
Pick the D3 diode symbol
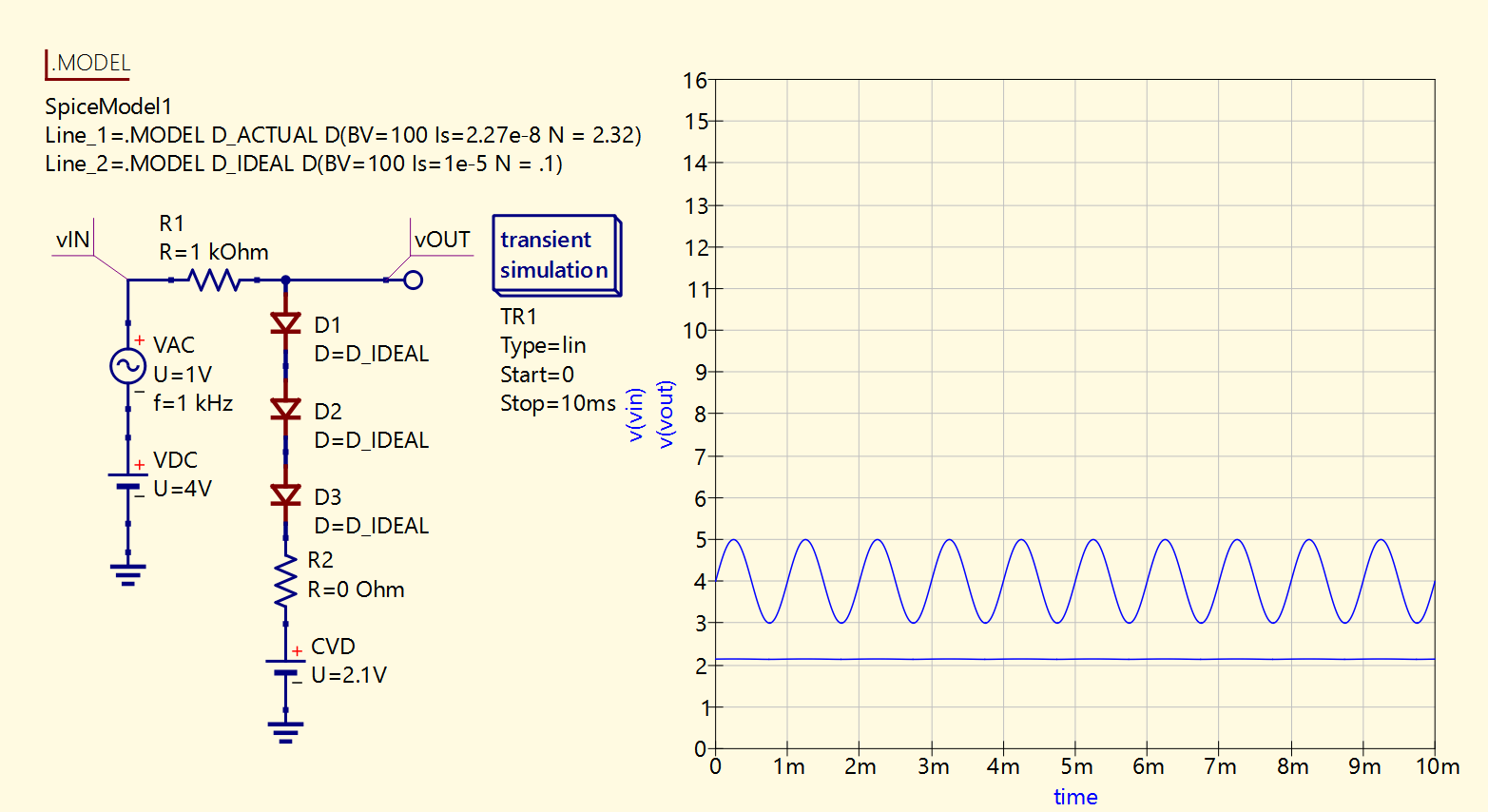[285, 495]
